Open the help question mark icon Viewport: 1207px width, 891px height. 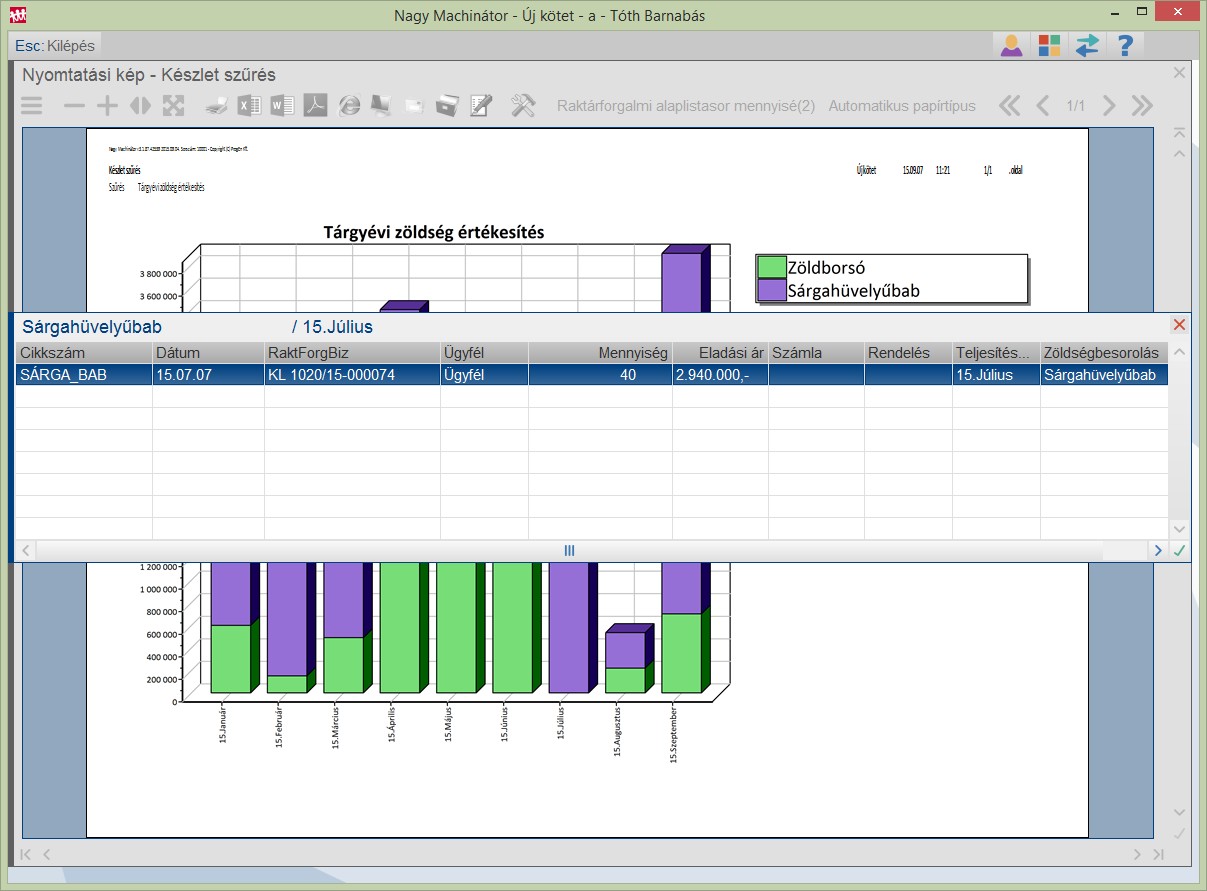coord(1125,46)
